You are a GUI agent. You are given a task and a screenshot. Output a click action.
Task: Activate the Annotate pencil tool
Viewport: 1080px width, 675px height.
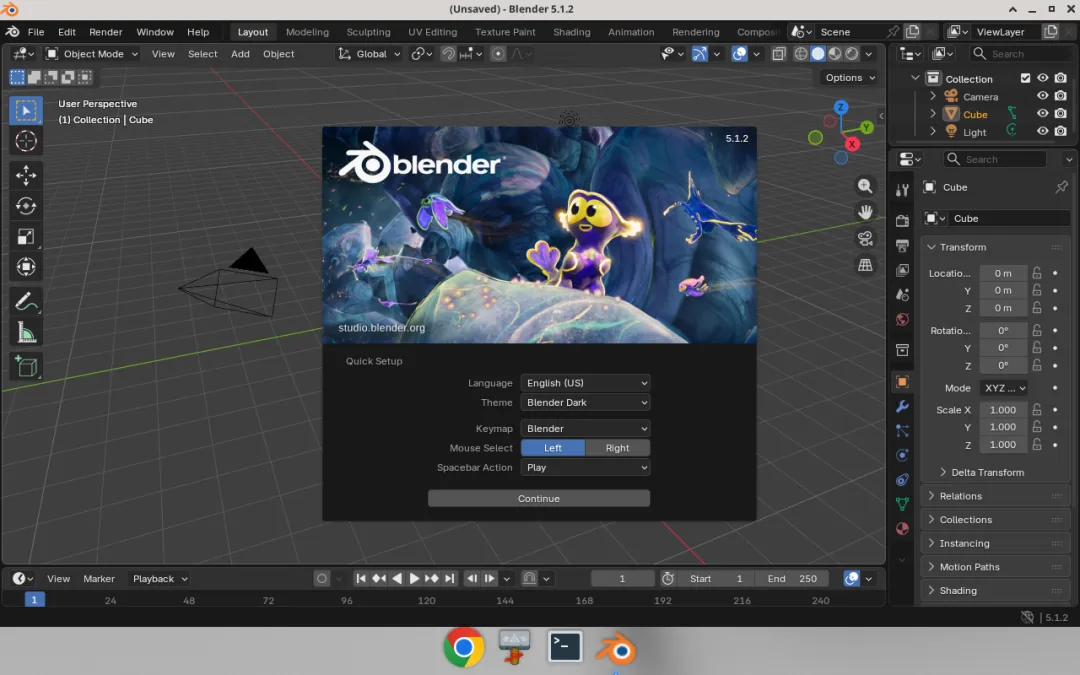tap(26, 302)
